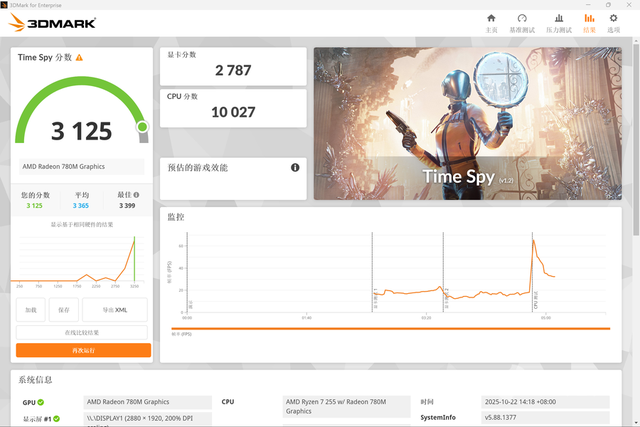Click the Monitoring (监控) heading
Screen dimensions: 640x427
pos(176,217)
